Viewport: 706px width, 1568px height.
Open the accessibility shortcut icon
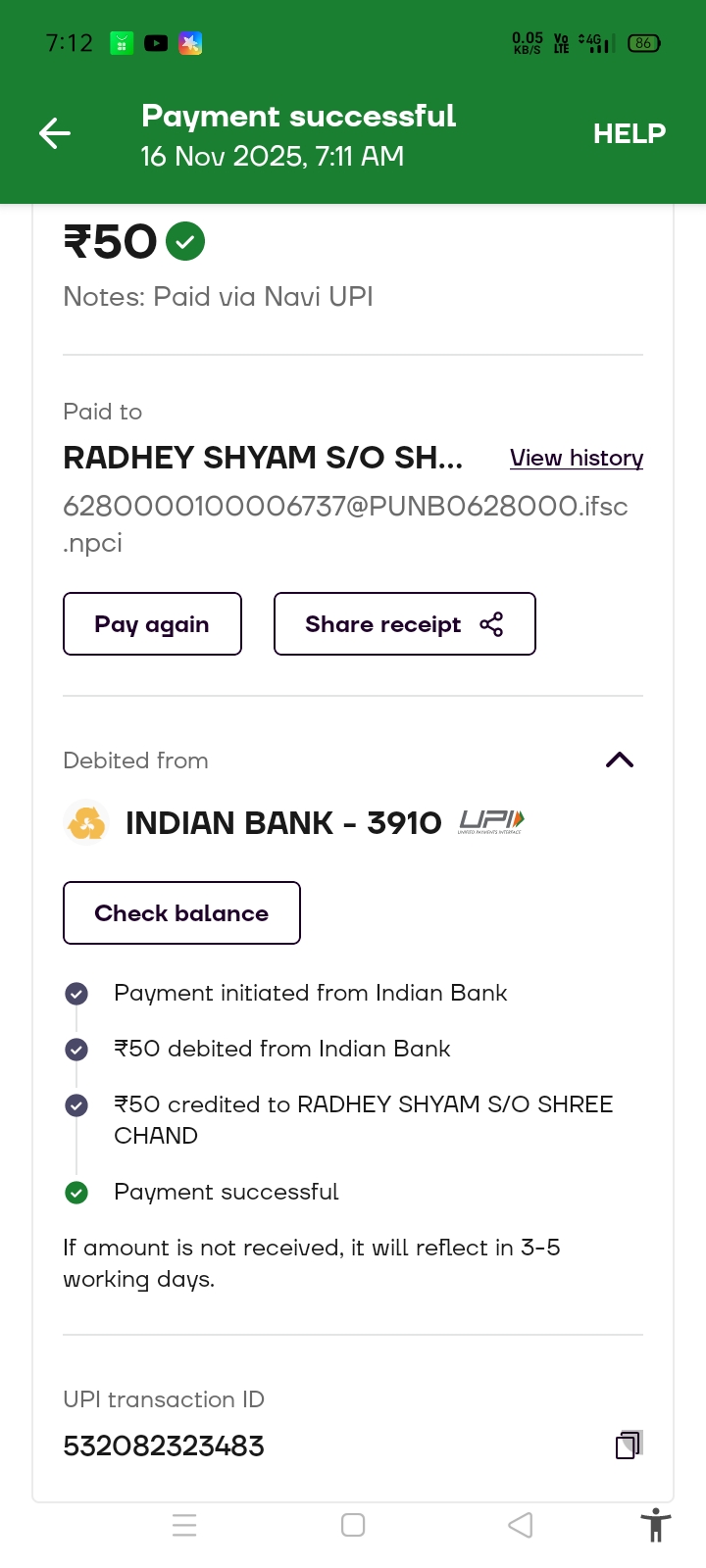(x=655, y=1526)
